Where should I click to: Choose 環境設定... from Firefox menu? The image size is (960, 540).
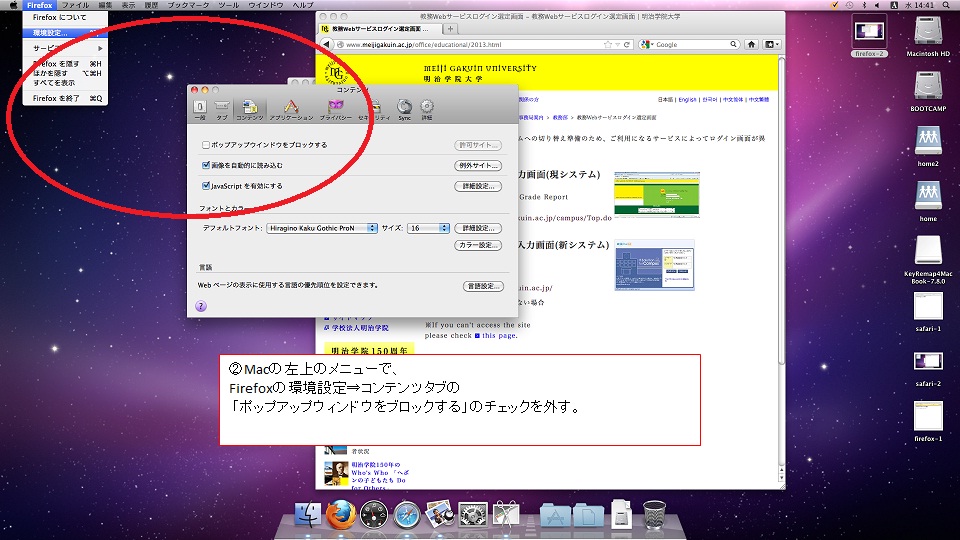(x=66, y=32)
